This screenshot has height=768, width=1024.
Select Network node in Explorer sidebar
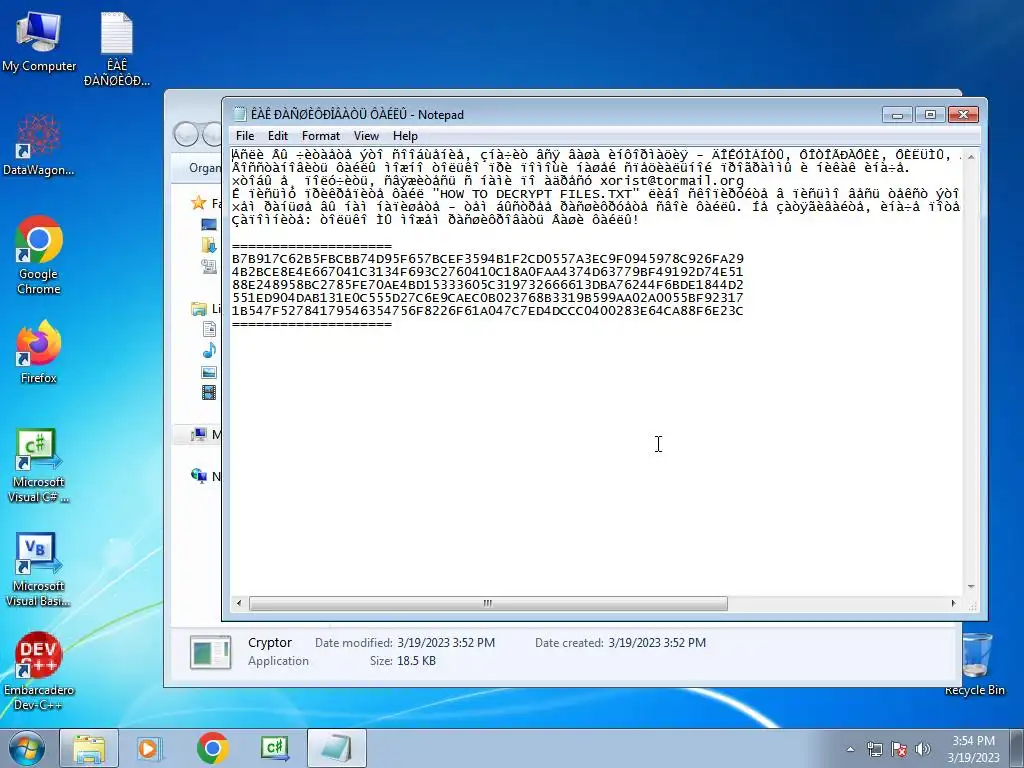click(x=199, y=476)
